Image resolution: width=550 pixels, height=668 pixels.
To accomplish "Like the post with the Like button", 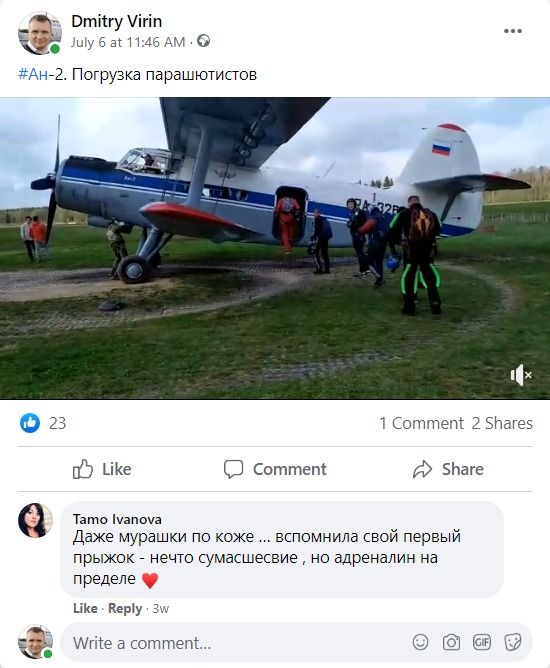I will (x=102, y=469).
